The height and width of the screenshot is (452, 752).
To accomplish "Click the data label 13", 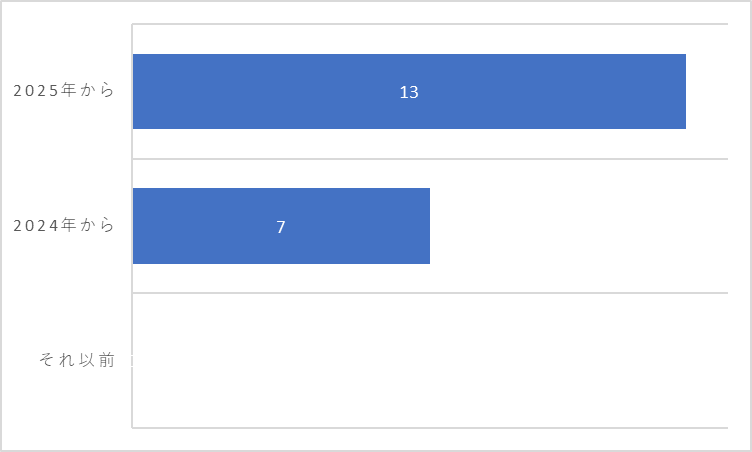I will click(409, 92).
